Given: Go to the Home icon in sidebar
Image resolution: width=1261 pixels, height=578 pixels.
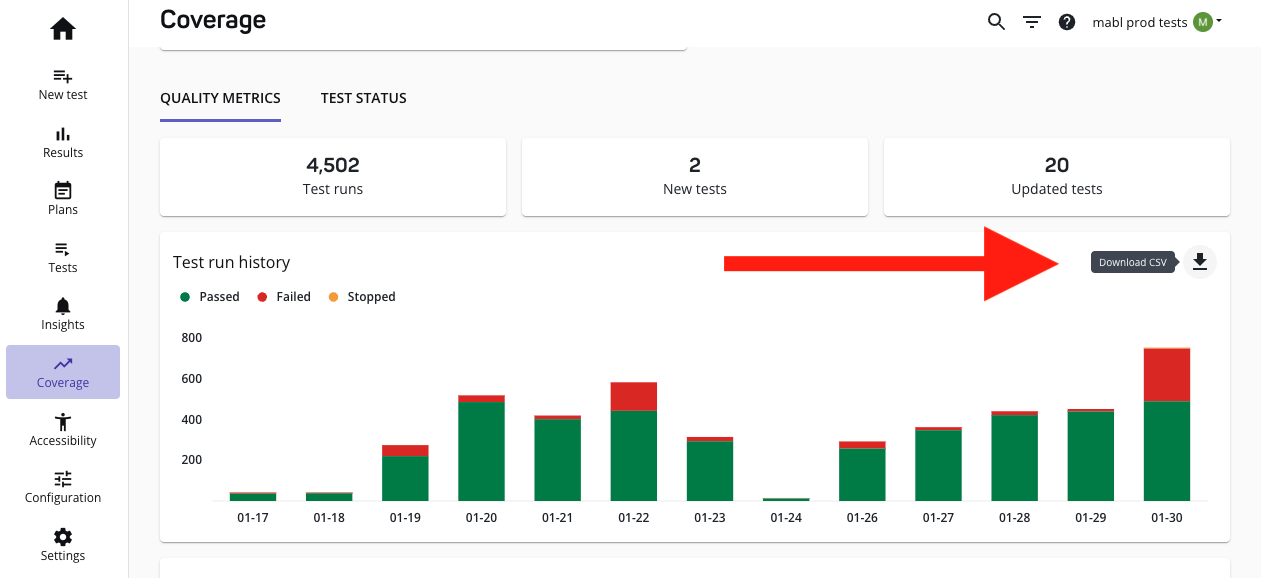Looking at the screenshot, I should (x=63, y=30).
